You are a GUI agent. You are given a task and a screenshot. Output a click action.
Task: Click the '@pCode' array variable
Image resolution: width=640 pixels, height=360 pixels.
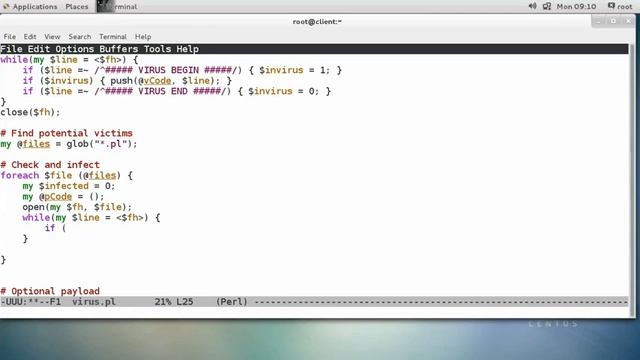click(56, 197)
